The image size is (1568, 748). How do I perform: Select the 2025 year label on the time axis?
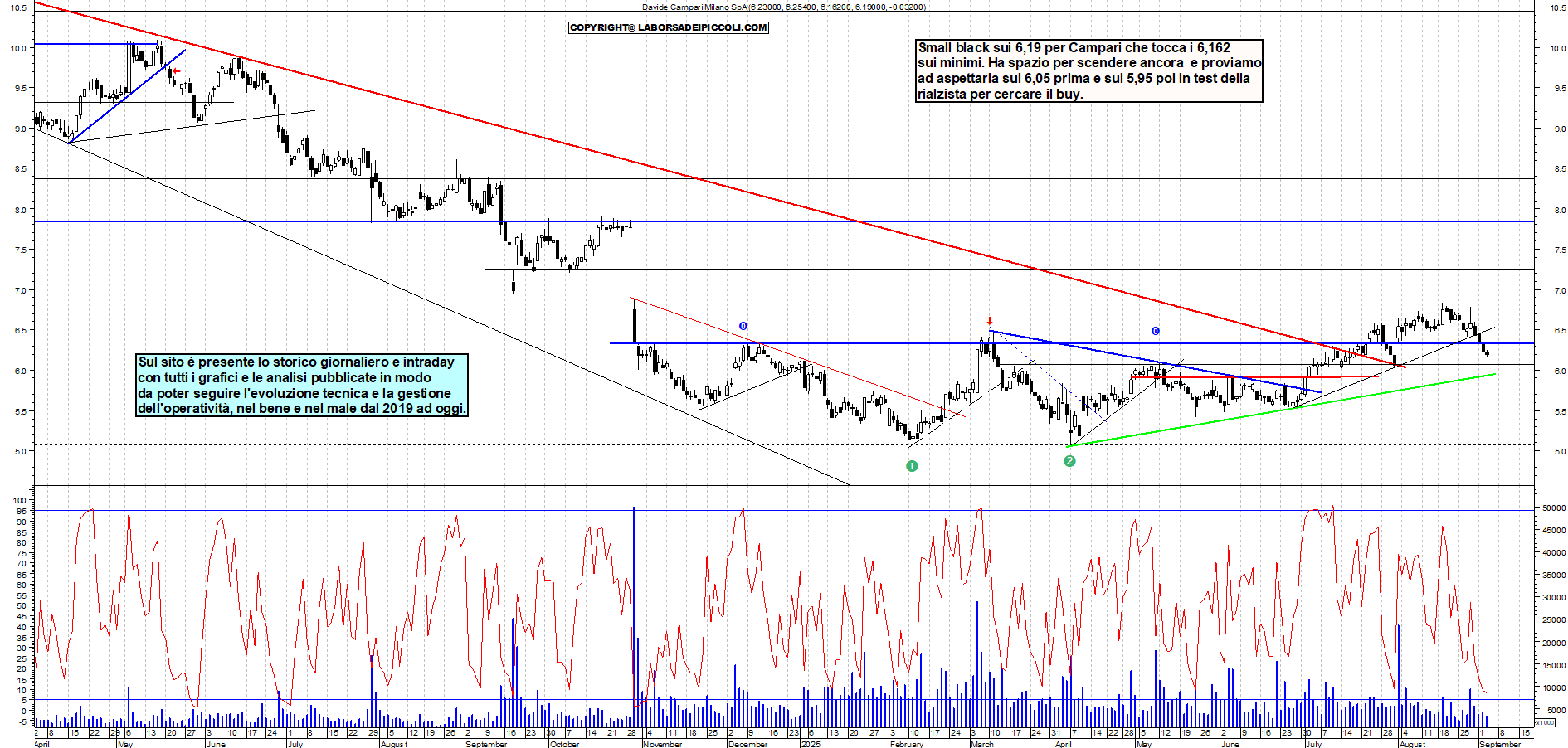tap(811, 744)
